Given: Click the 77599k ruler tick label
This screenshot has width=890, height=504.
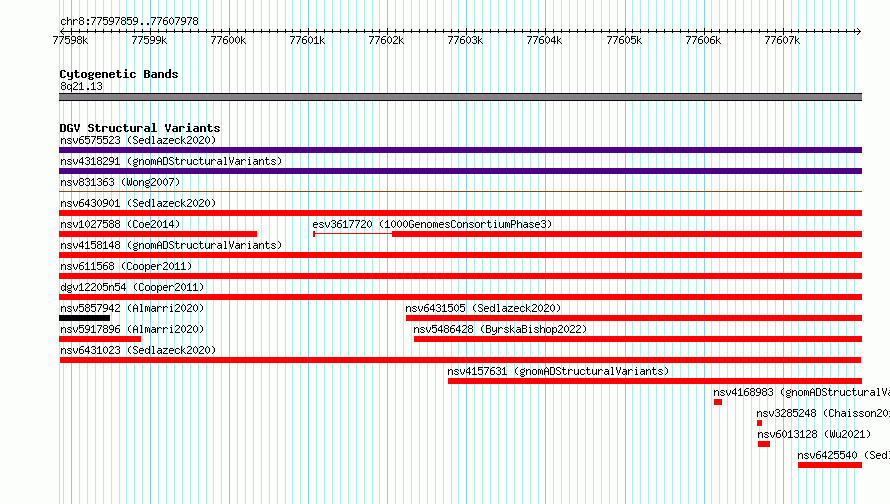Looking at the screenshot, I should click(x=149, y=40).
